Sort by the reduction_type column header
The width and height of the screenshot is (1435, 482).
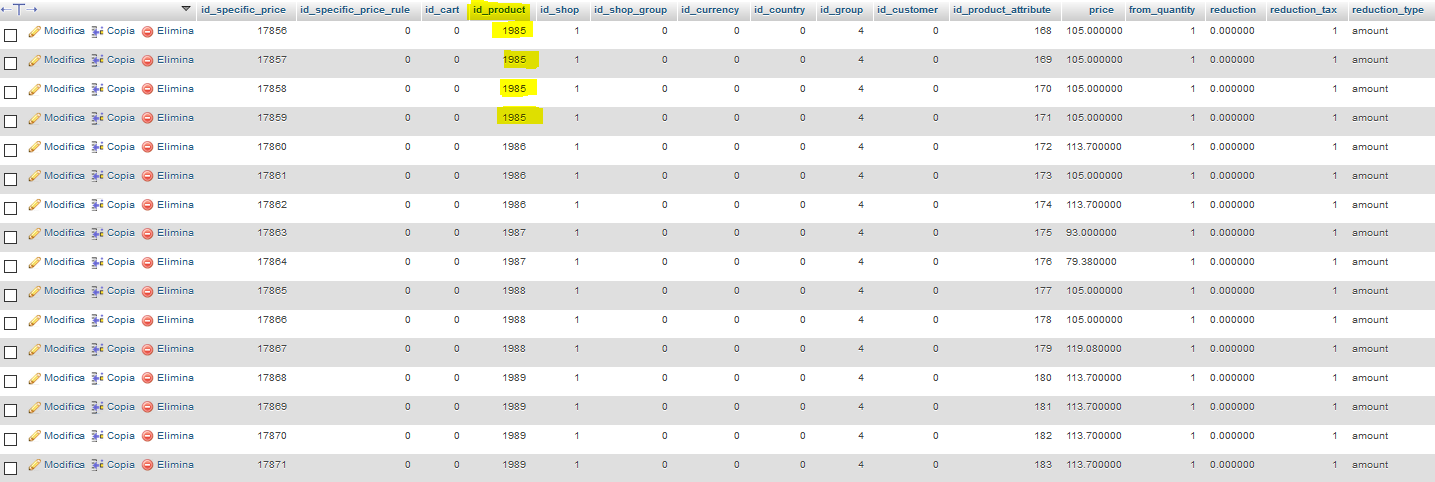pos(1387,10)
